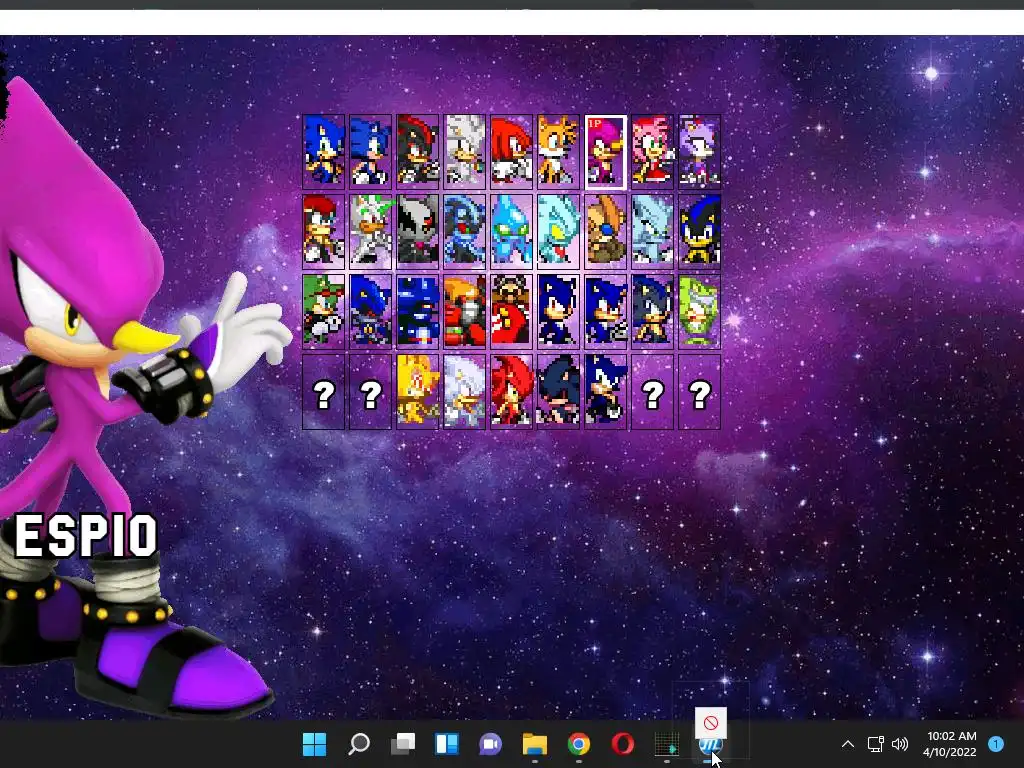Pick the icy light-blue hedgehog beside the navy one
The width and height of the screenshot is (1024, 768).
(652, 231)
